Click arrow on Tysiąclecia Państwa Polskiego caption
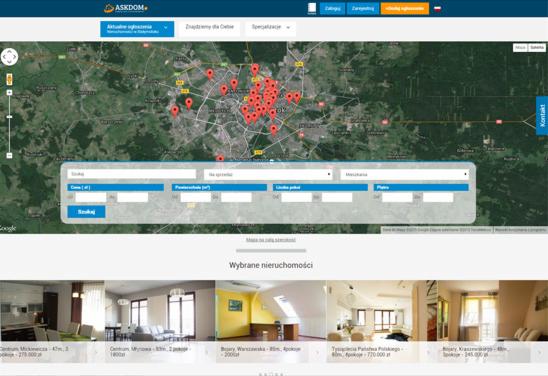 tap(428, 352)
